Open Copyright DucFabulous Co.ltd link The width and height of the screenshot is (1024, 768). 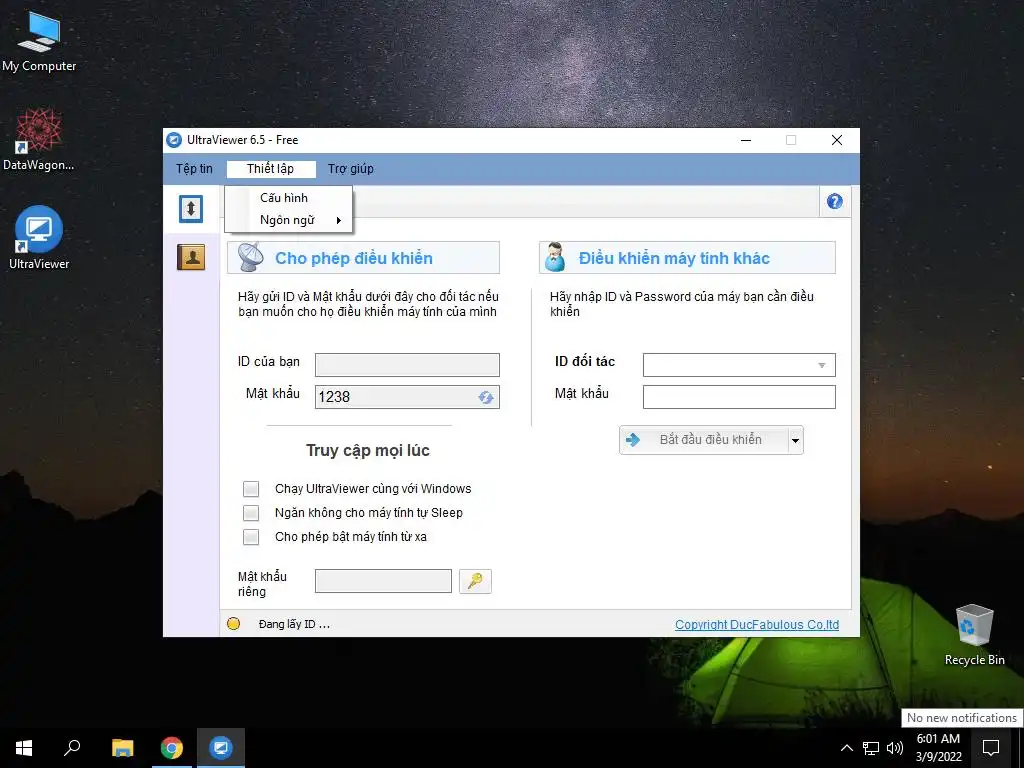[757, 624]
